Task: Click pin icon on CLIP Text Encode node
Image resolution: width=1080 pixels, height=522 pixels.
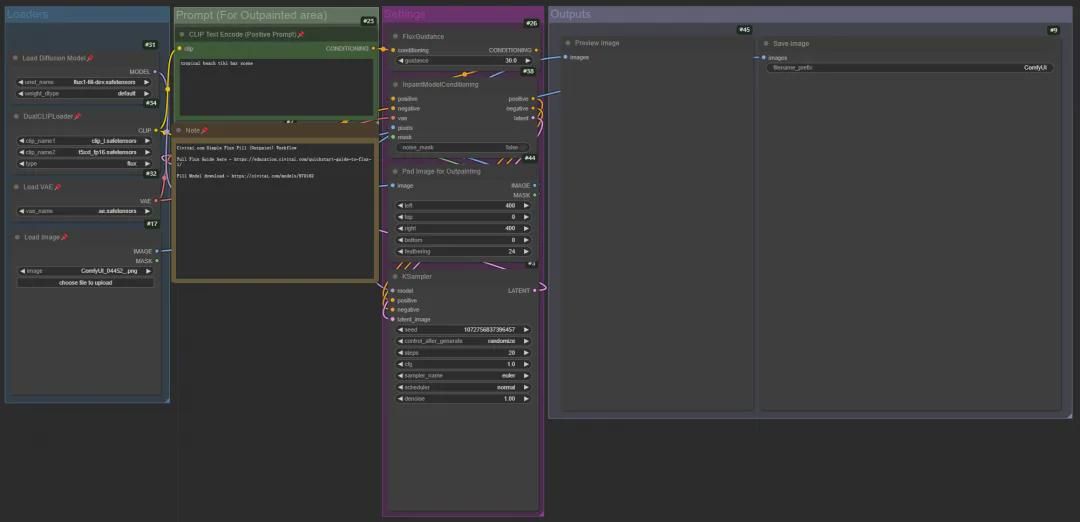Action: pos(301,34)
